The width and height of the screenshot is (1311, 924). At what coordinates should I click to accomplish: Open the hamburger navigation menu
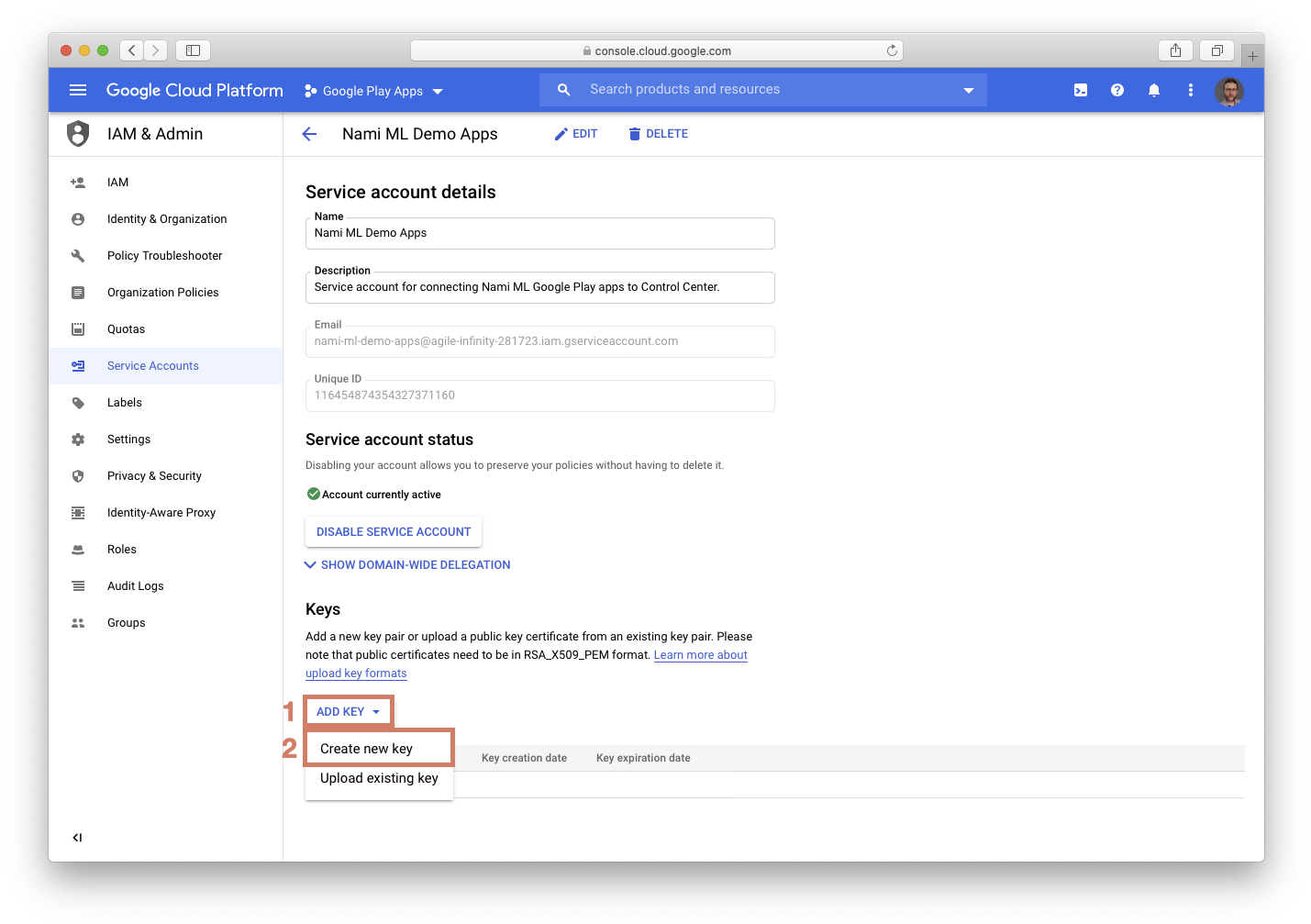click(78, 90)
